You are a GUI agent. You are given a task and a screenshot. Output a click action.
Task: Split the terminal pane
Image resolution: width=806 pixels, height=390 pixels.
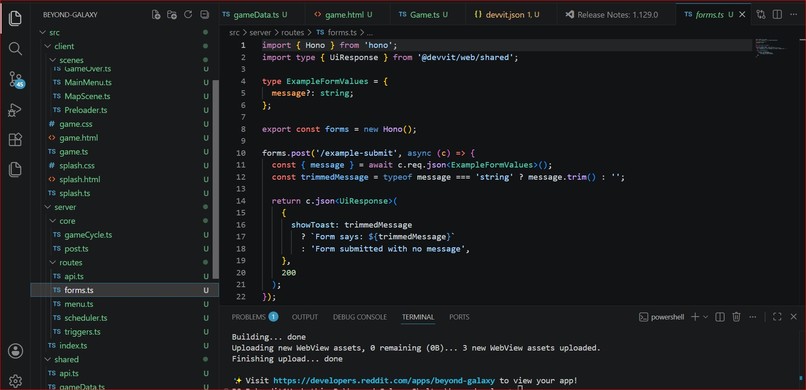[720, 317]
